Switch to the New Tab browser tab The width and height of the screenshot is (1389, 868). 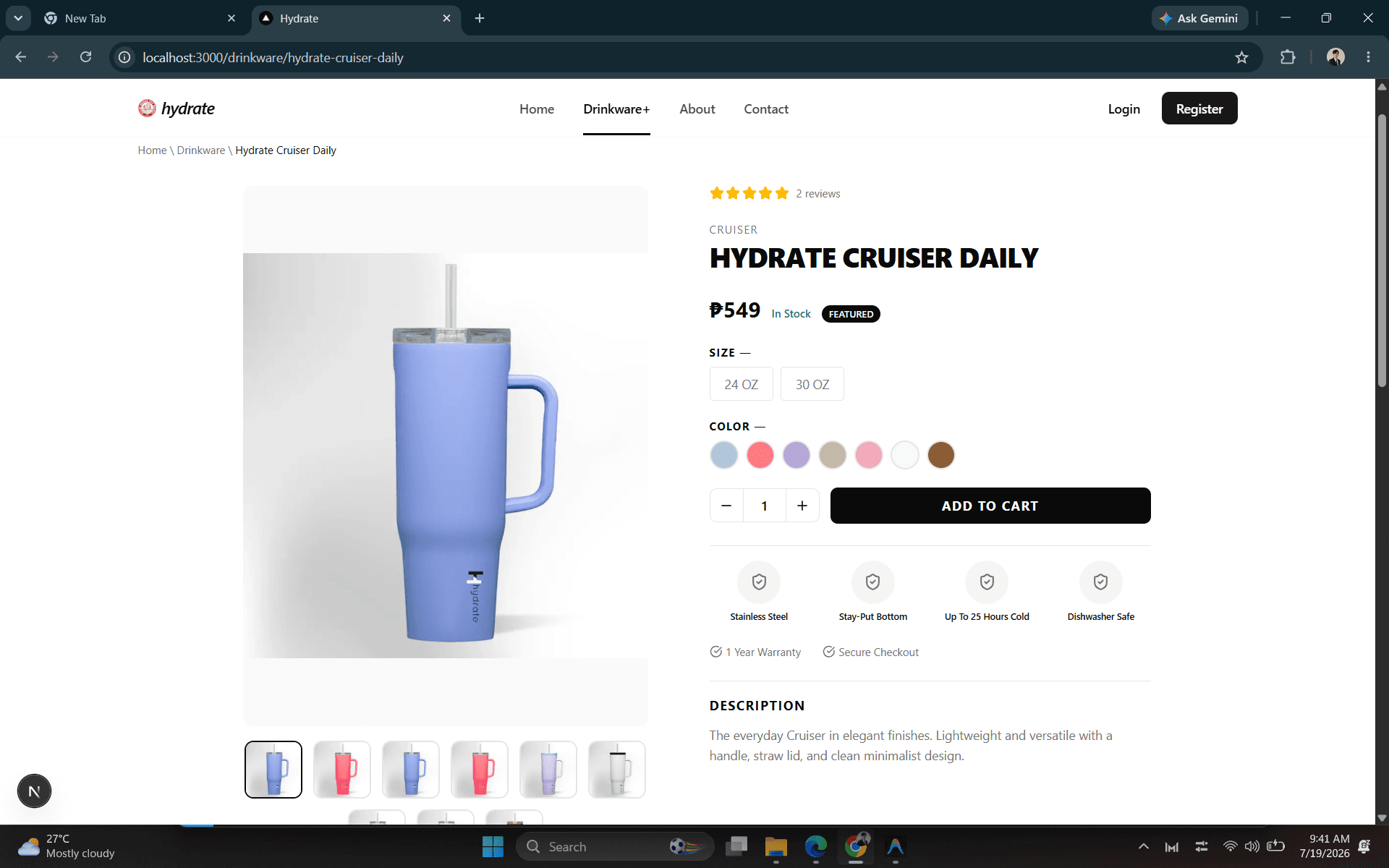(140, 18)
